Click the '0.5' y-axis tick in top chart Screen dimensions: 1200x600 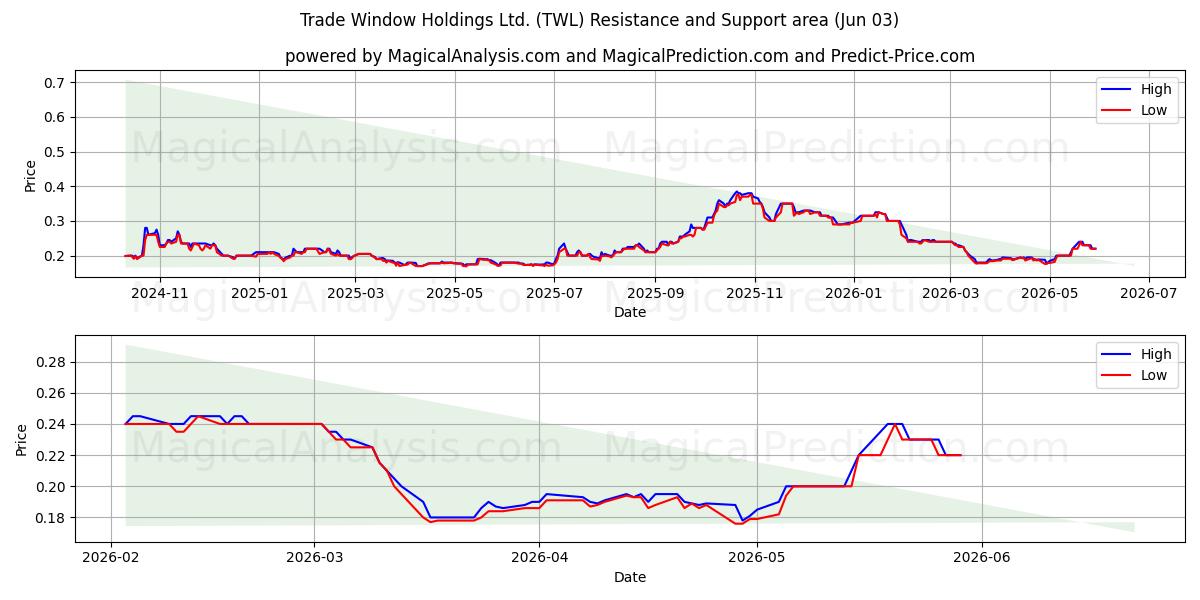click(x=56, y=152)
